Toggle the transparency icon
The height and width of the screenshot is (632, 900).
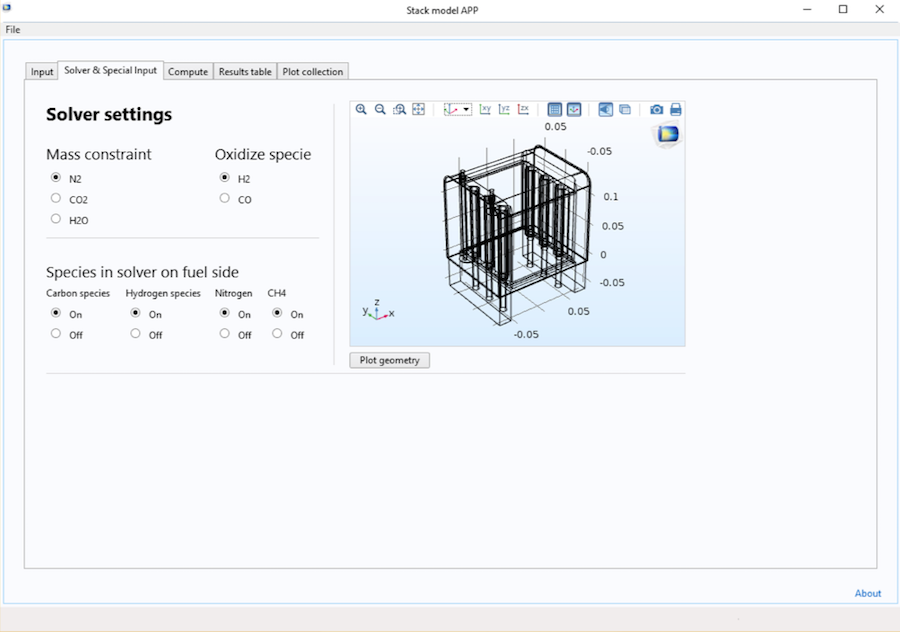[x=625, y=109]
